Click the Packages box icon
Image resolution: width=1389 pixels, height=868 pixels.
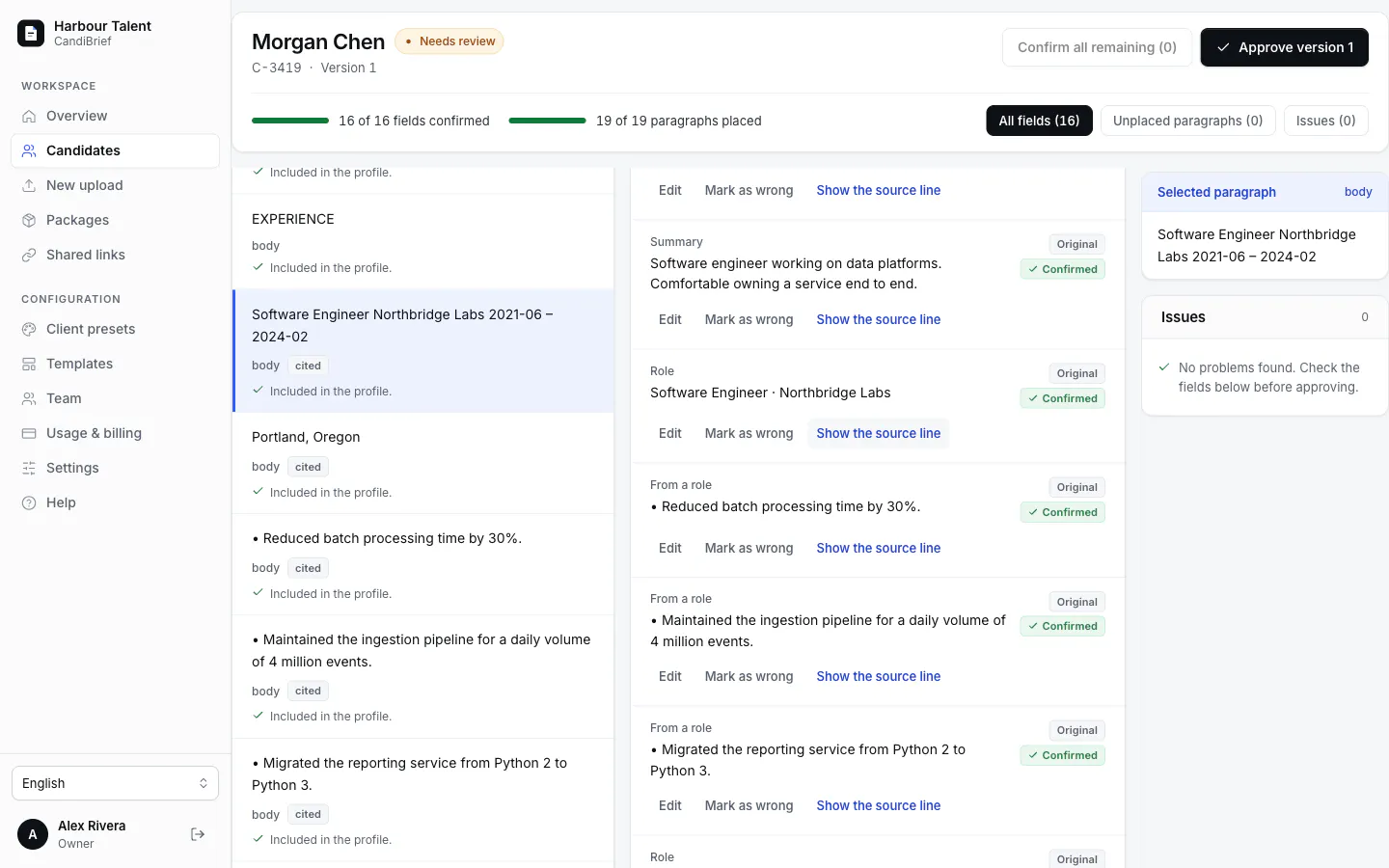(x=29, y=220)
